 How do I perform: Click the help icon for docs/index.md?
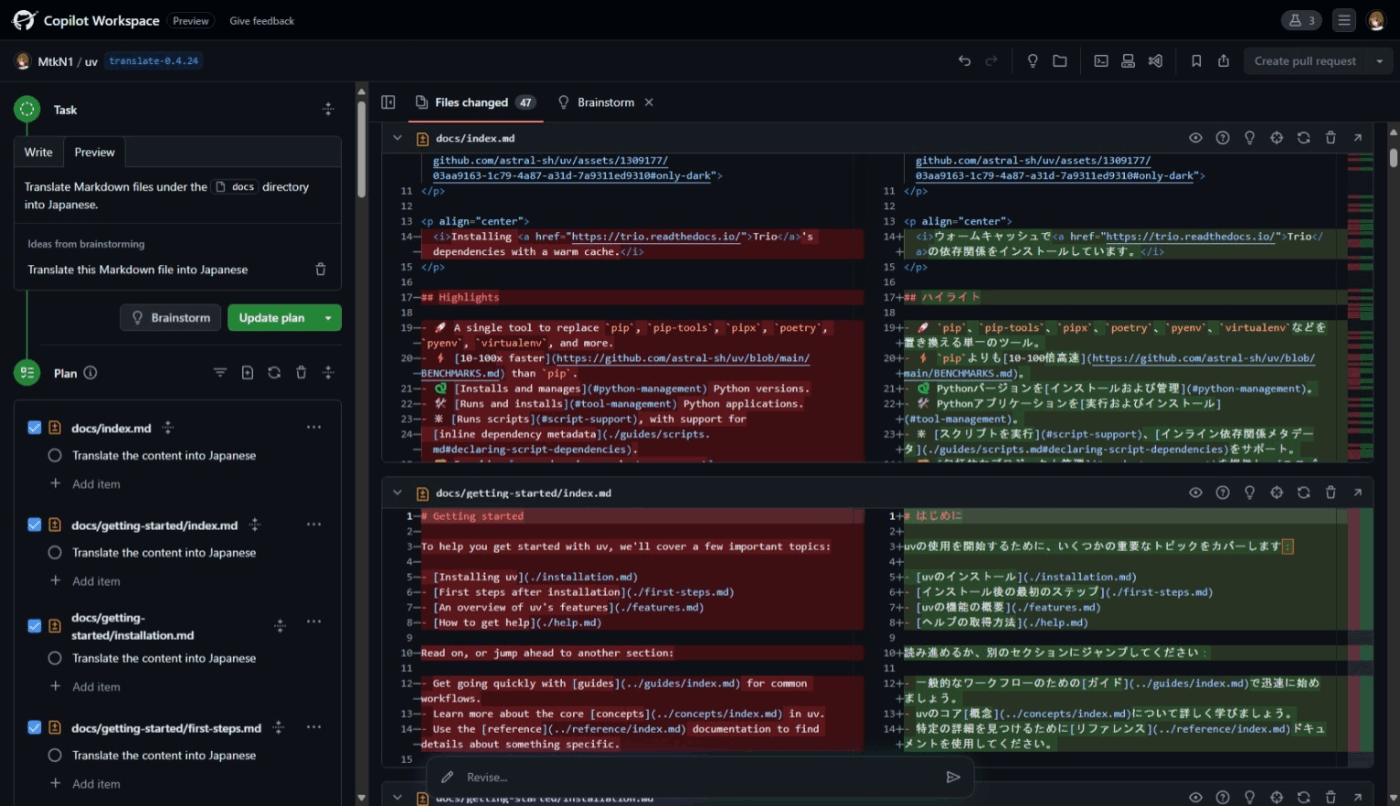click(1222, 138)
